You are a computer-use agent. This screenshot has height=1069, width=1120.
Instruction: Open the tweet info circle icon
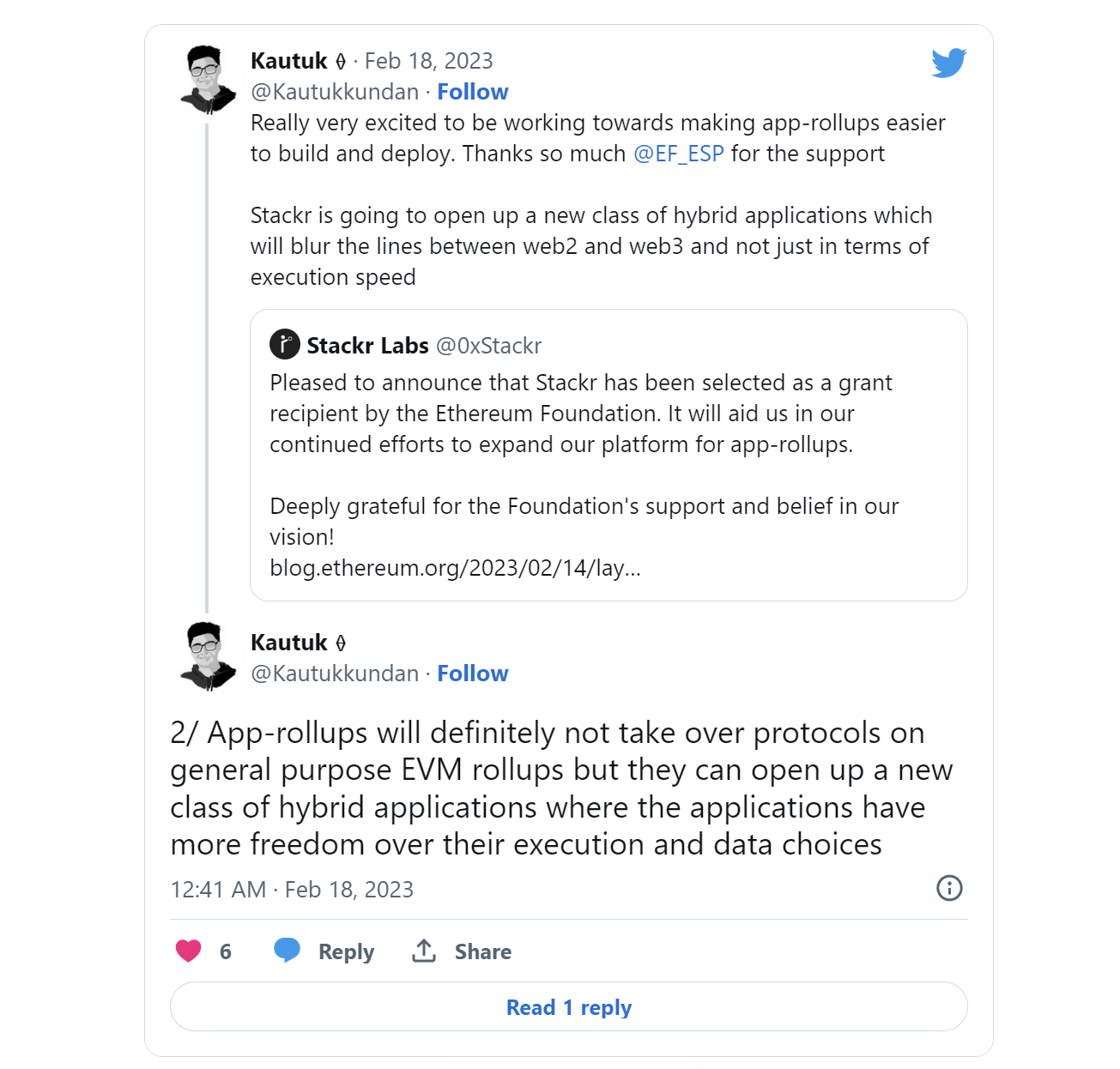(x=948, y=888)
